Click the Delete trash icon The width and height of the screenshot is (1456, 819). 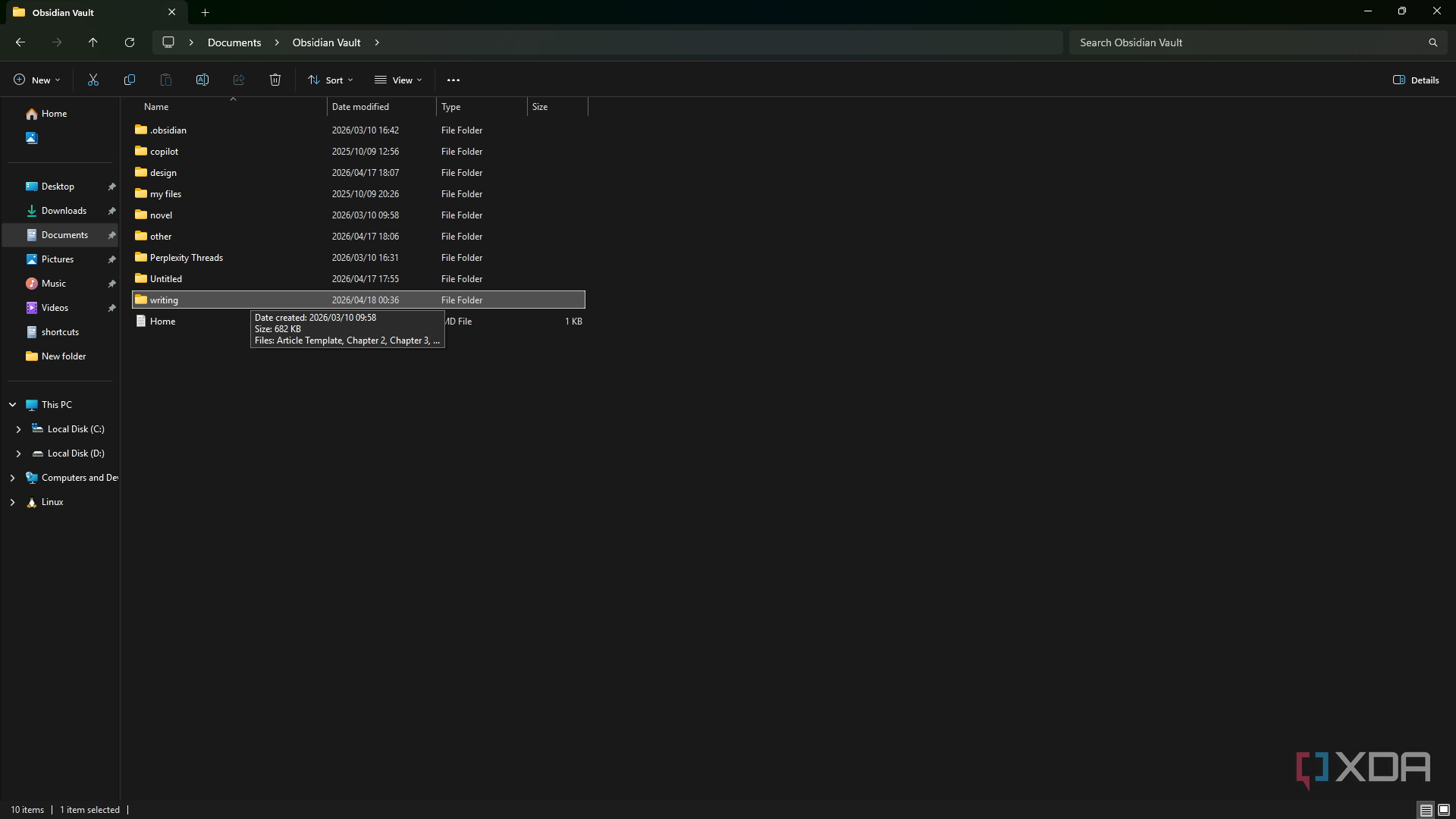click(275, 80)
